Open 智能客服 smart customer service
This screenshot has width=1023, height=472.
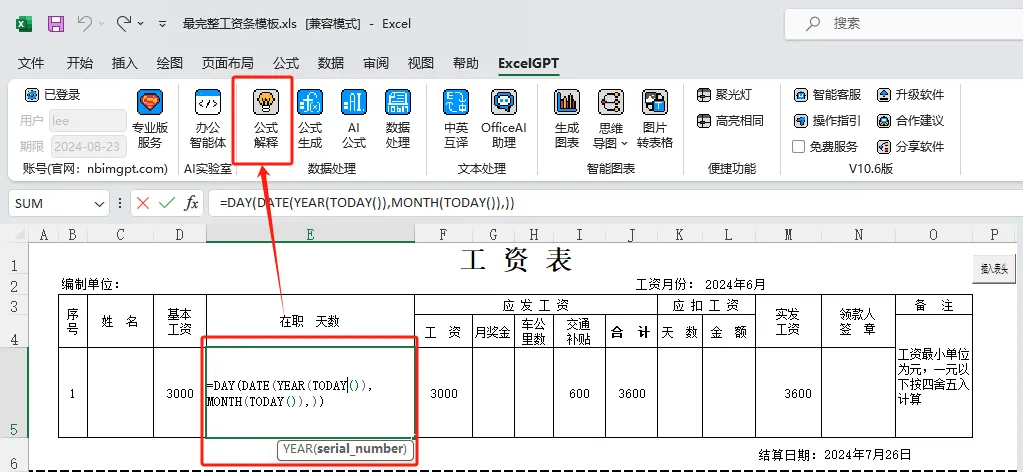(x=827, y=95)
